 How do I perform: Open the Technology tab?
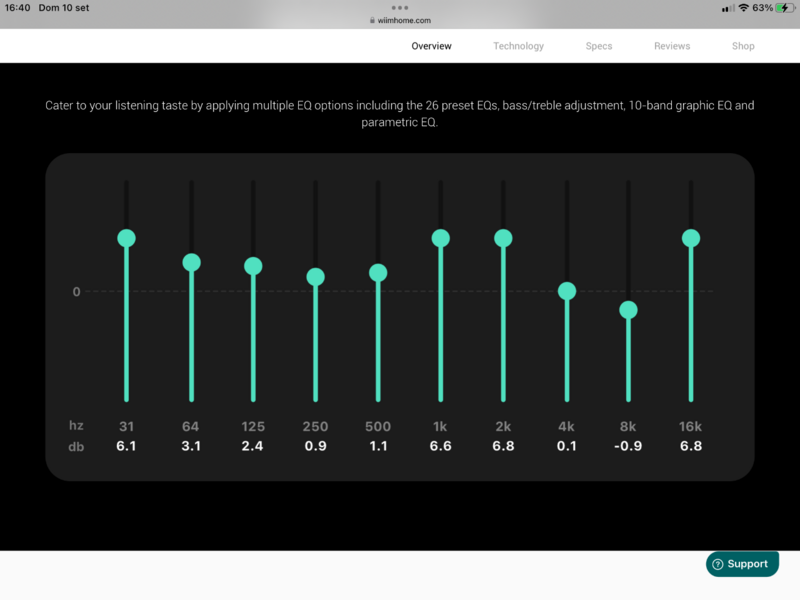pos(518,46)
